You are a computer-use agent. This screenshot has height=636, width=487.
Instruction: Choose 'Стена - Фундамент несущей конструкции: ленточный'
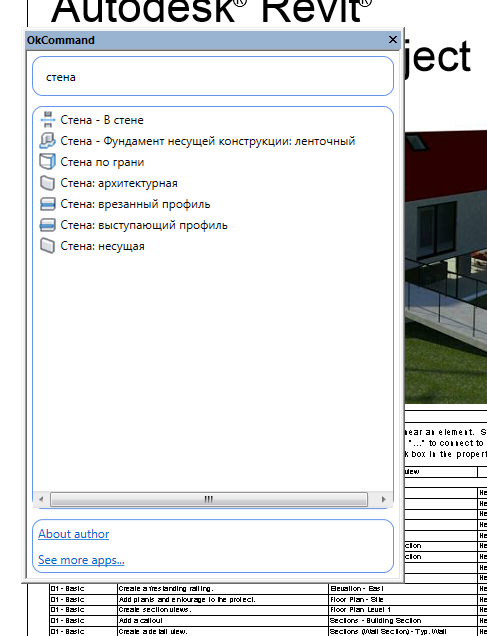pos(208,141)
